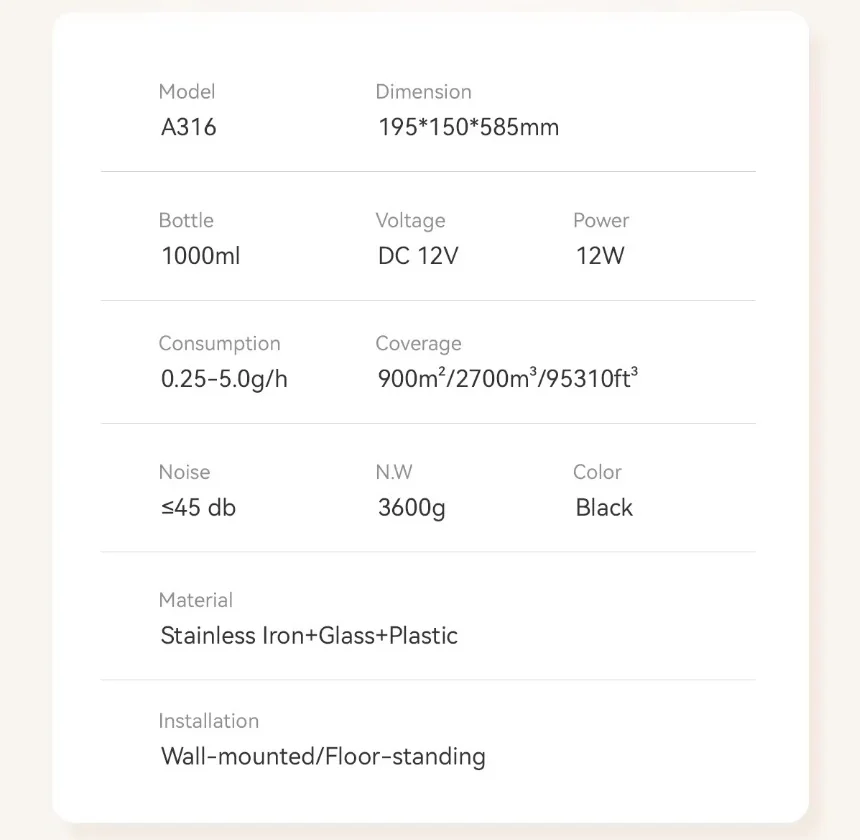
Task: Select the Wall-mounted/Floor-standing installation text
Action: tap(323, 756)
